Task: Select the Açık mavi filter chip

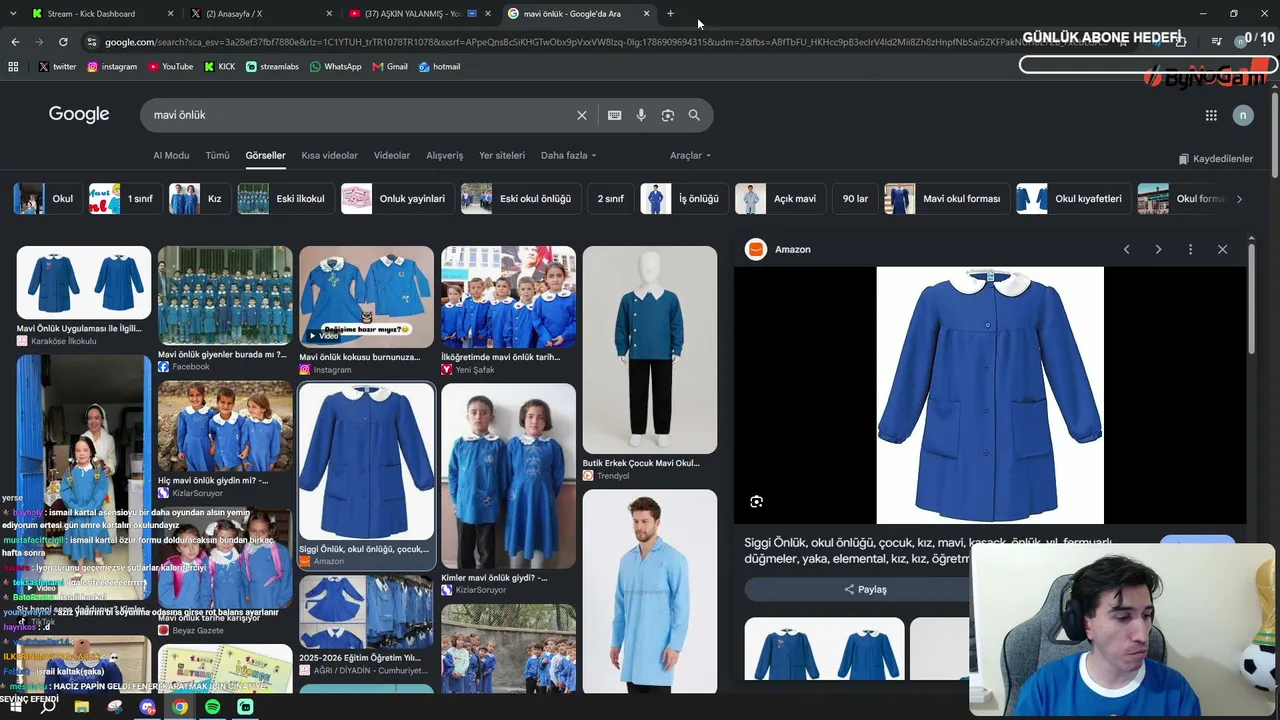Action: pyautogui.click(x=779, y=199)
